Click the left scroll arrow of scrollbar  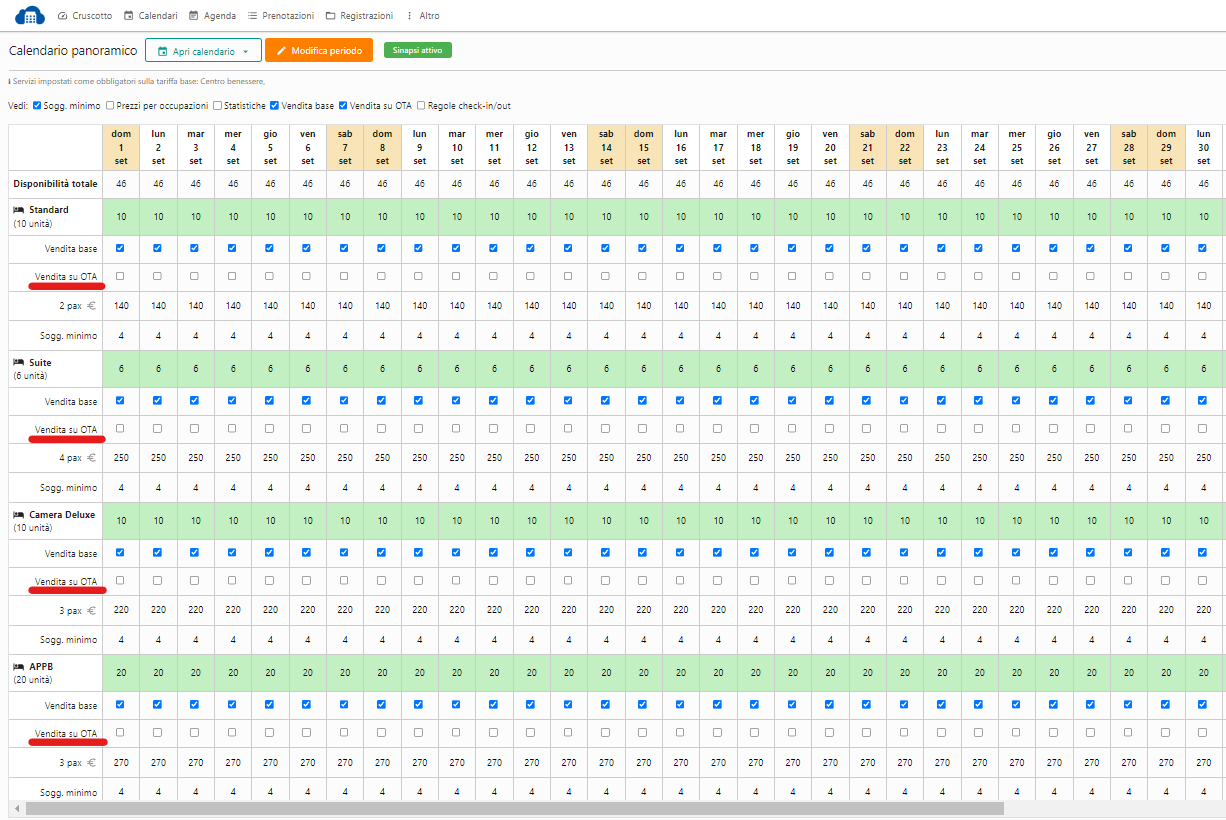[16, 808]
